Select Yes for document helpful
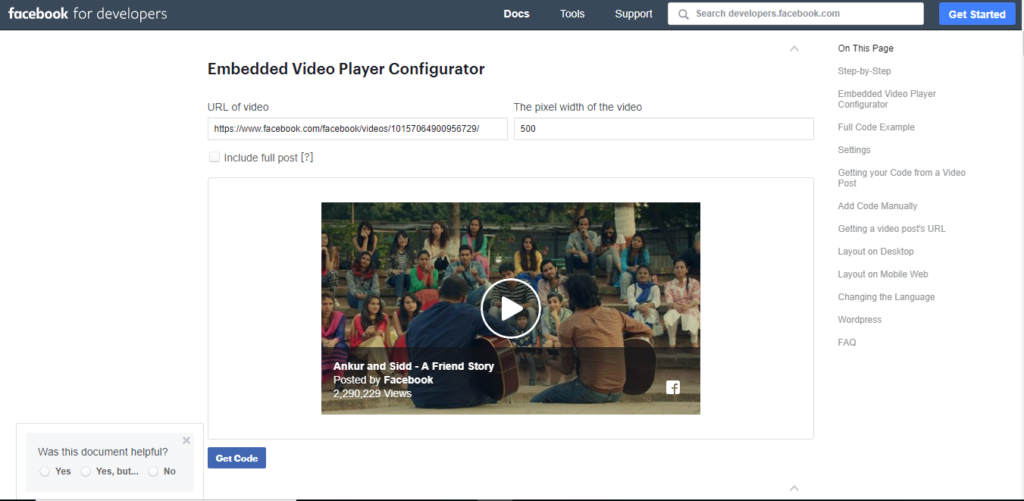 coord(44,471)
